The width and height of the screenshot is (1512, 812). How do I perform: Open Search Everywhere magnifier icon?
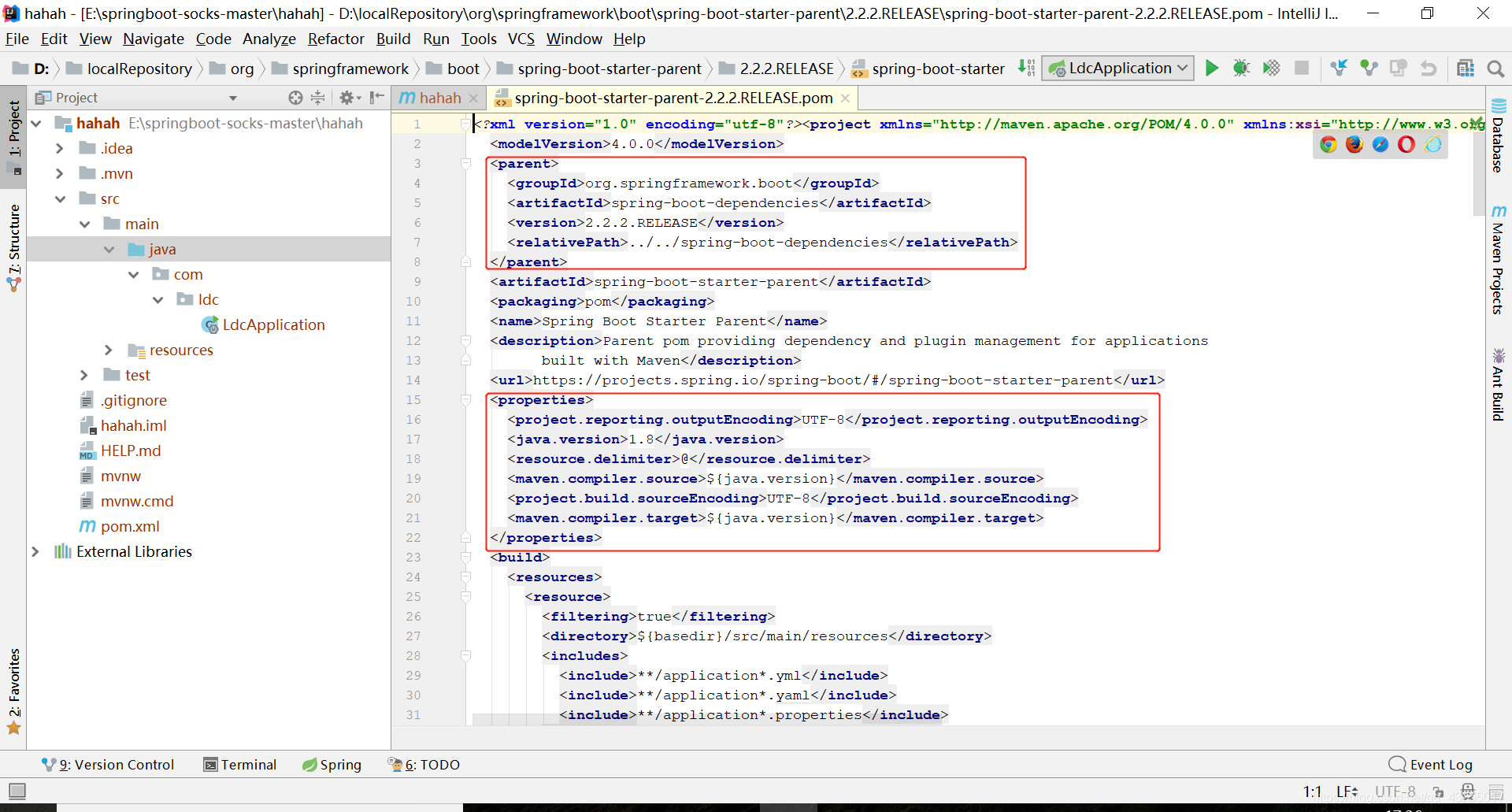[x=1495, y=69]
